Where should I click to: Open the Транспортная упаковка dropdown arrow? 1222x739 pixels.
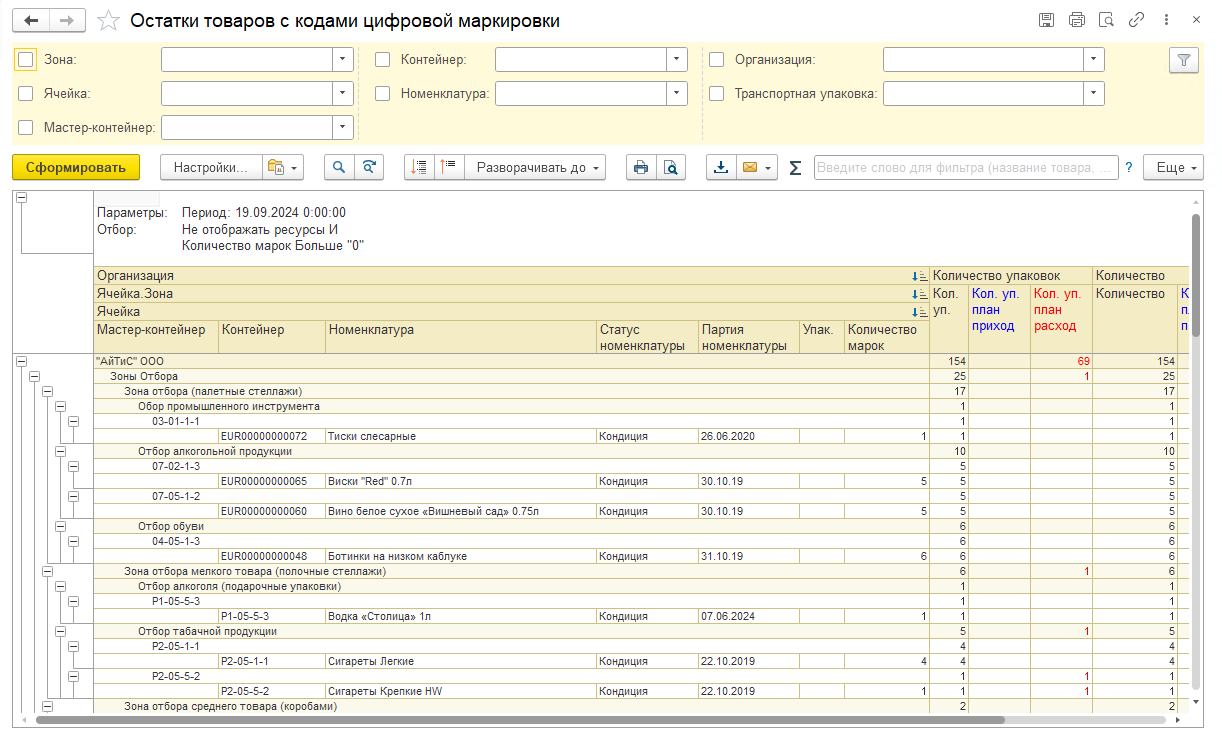coord(1094,93)
